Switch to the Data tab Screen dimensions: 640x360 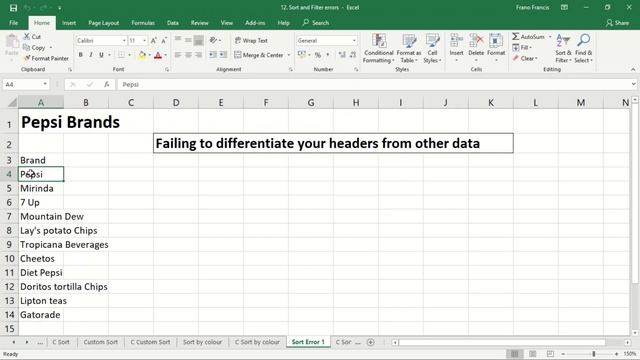pos(173,23)
